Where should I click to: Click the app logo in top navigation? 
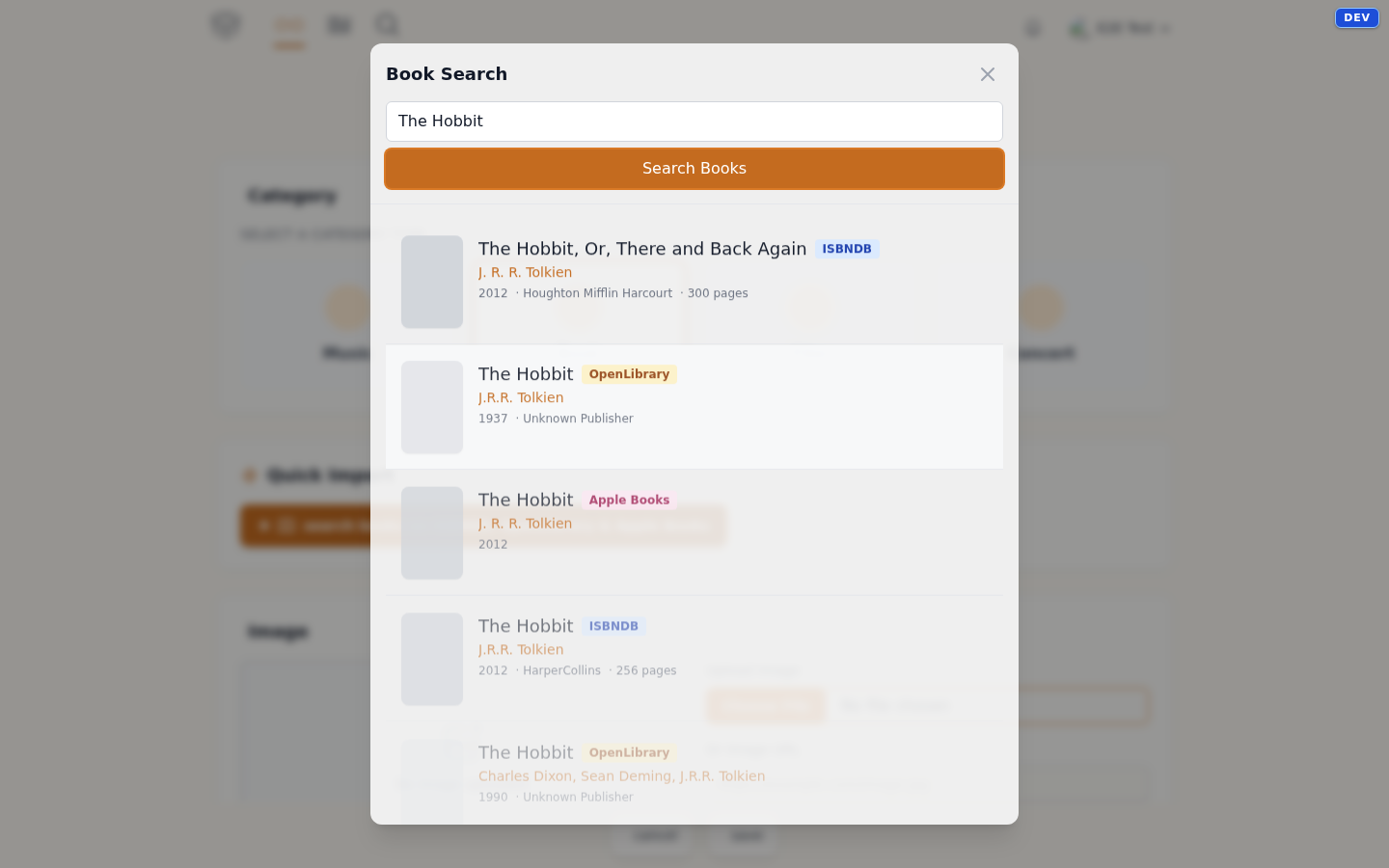(226, 25)
